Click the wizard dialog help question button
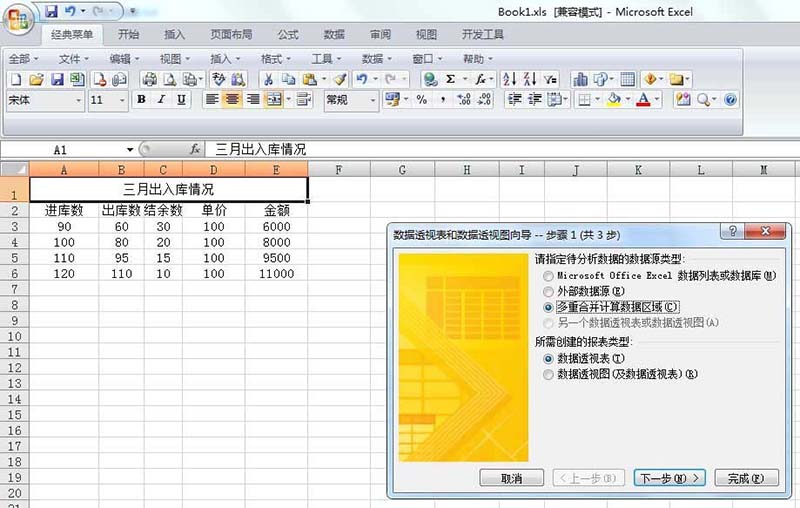The height and width of the screenshot is (508, 800). tap(732, 231)
